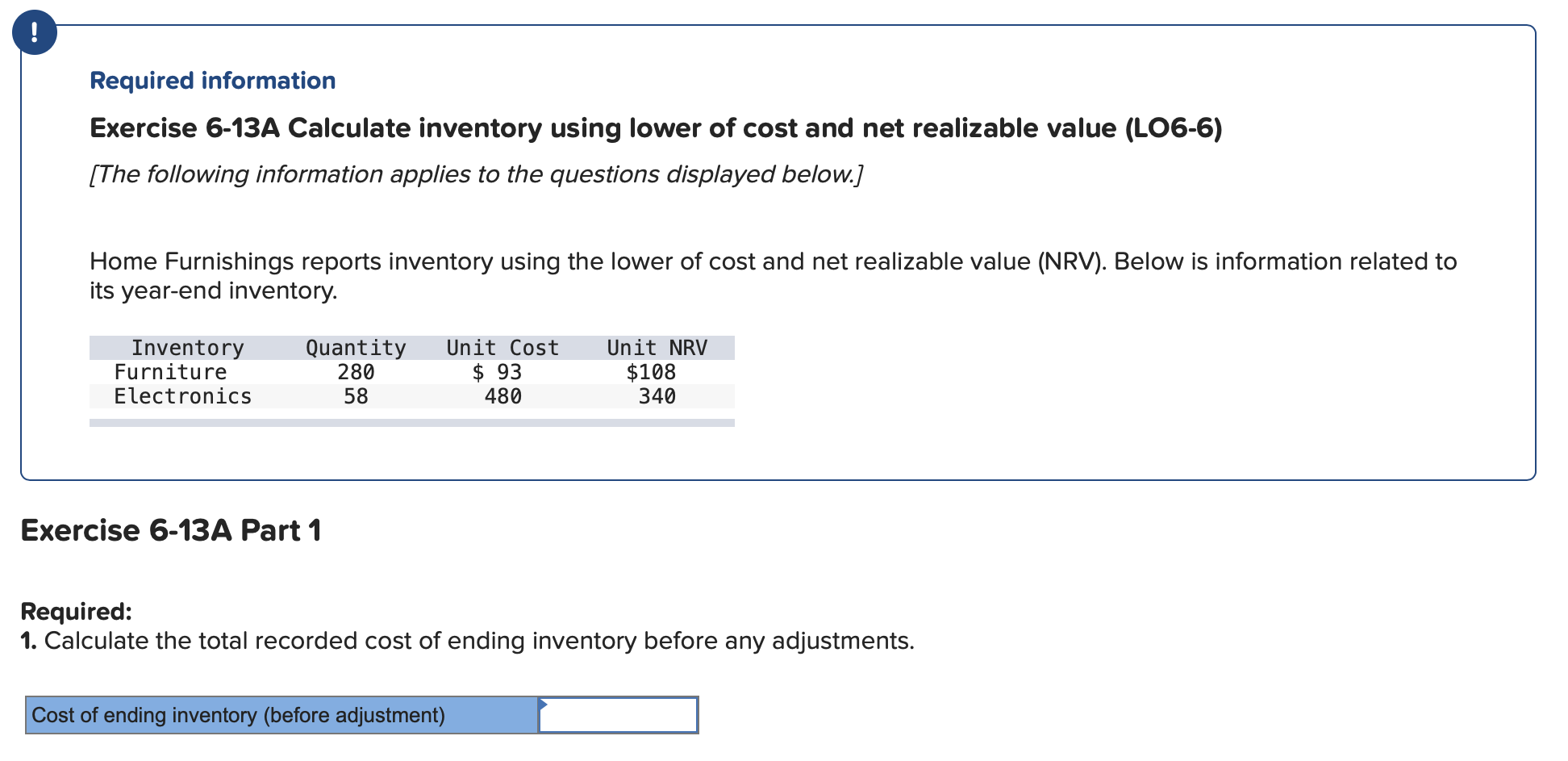This screenshot has height=761, width=1568.
Task: Click the shaded bar below the inventory table
Action: tap(411, 422)
